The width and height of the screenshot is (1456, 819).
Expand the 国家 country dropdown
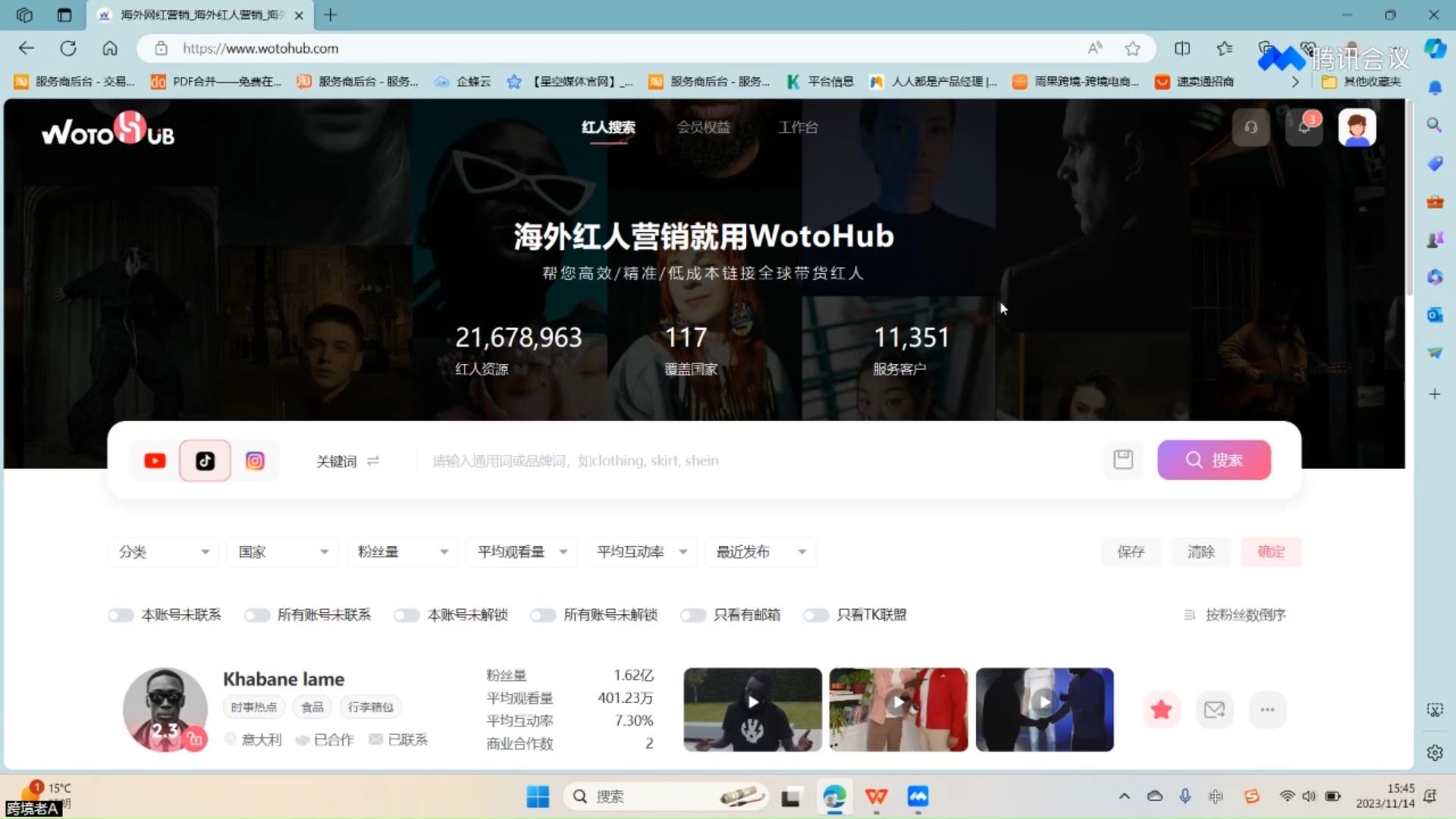pyautogui.click(x=281, y=551)
